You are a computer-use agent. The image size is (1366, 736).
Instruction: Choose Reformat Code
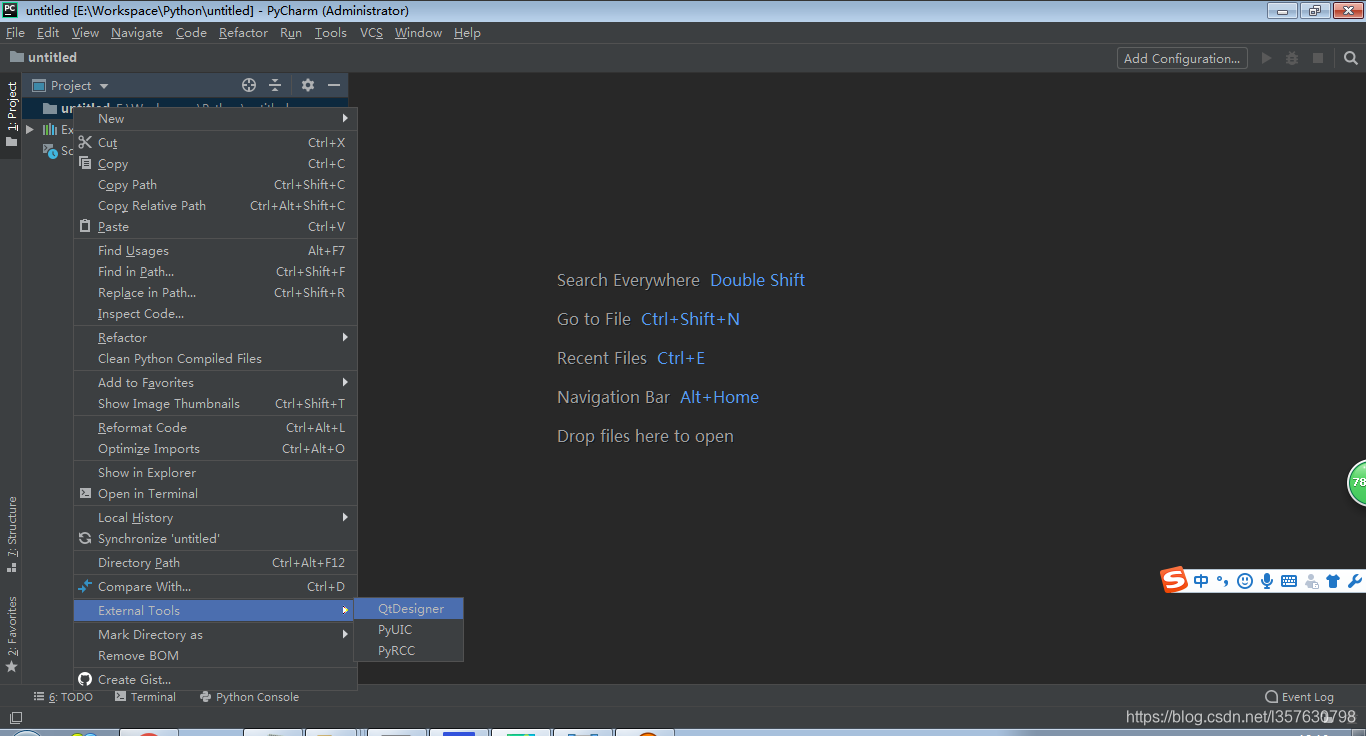click(215, 427)
